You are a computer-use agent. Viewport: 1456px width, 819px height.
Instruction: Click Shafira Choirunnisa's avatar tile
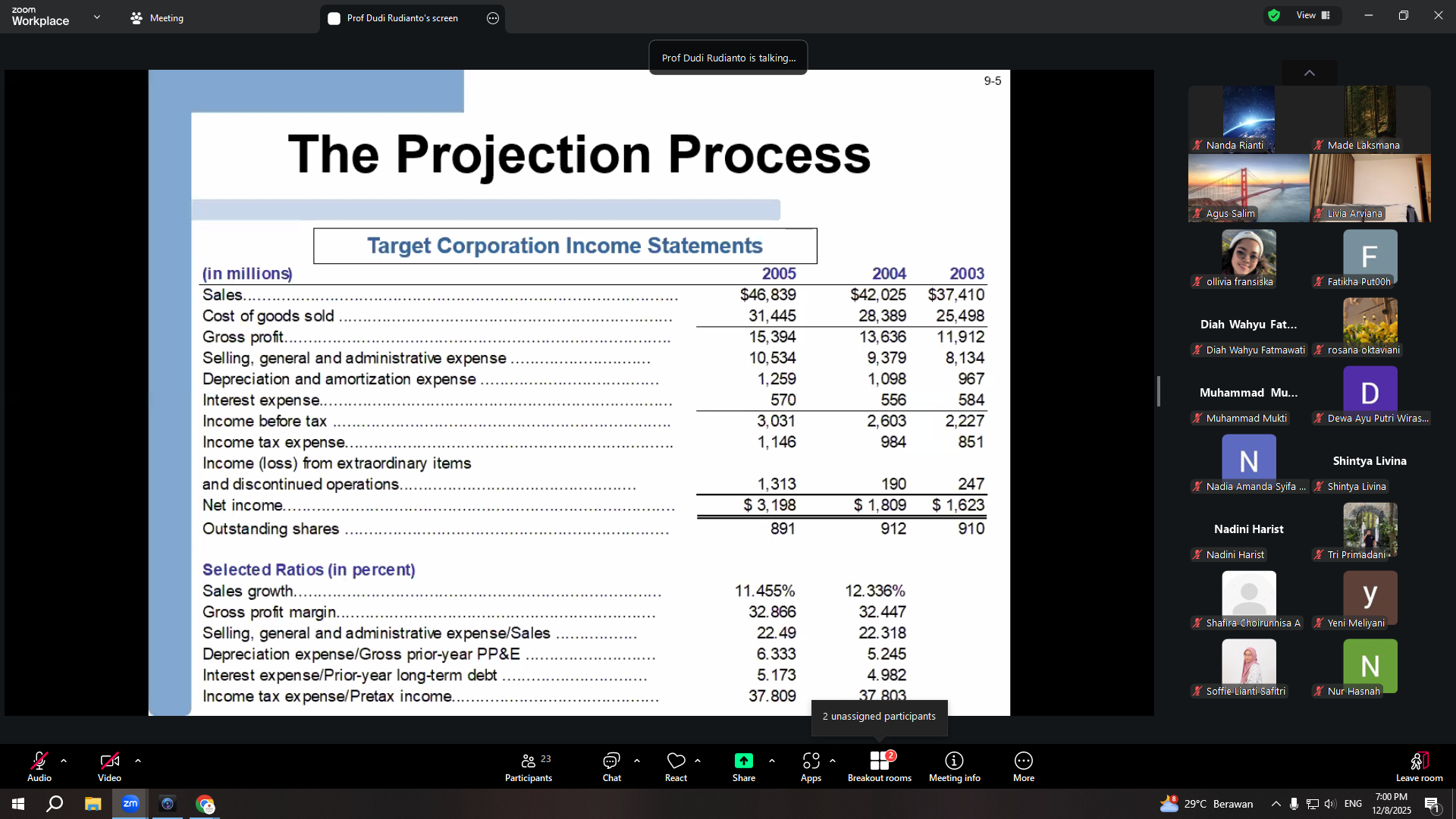[x=1249, y=598]
